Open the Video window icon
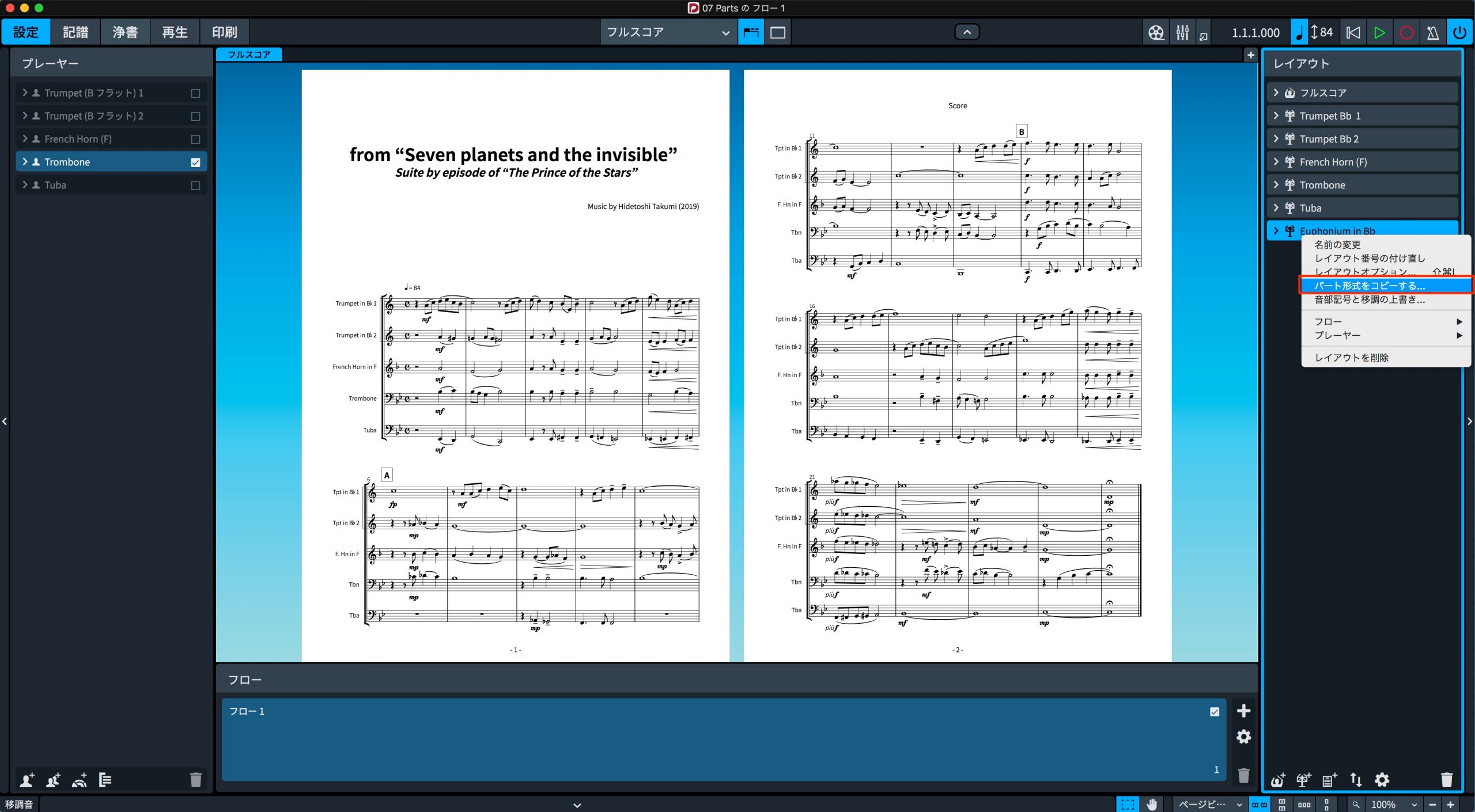This screenshot has width=1475, height=812. 1156,32
